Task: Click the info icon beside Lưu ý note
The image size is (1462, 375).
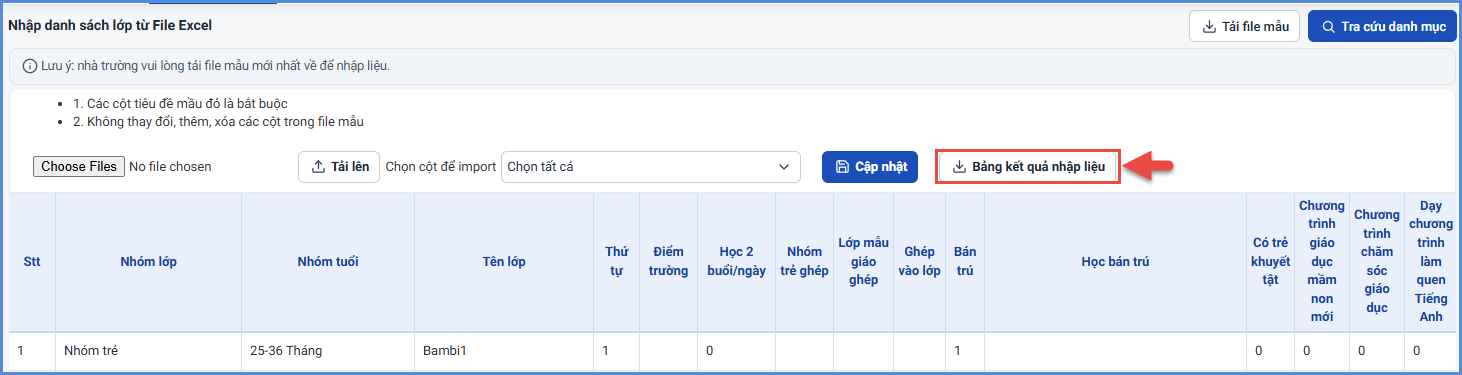Action: pyautogui.click(x=30, y=66)
